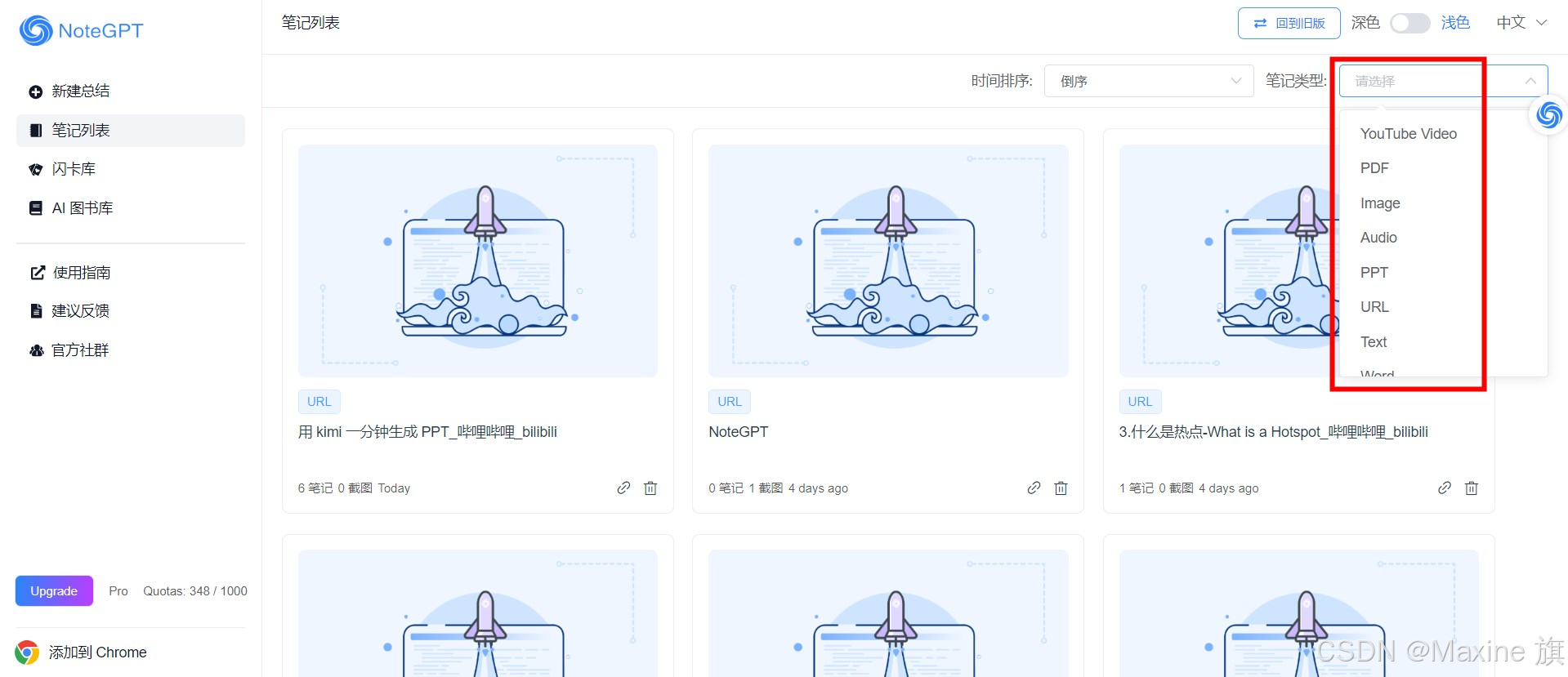Click the Upgrade button
This screenshot has width=1568, height=677.
[54, 591]
